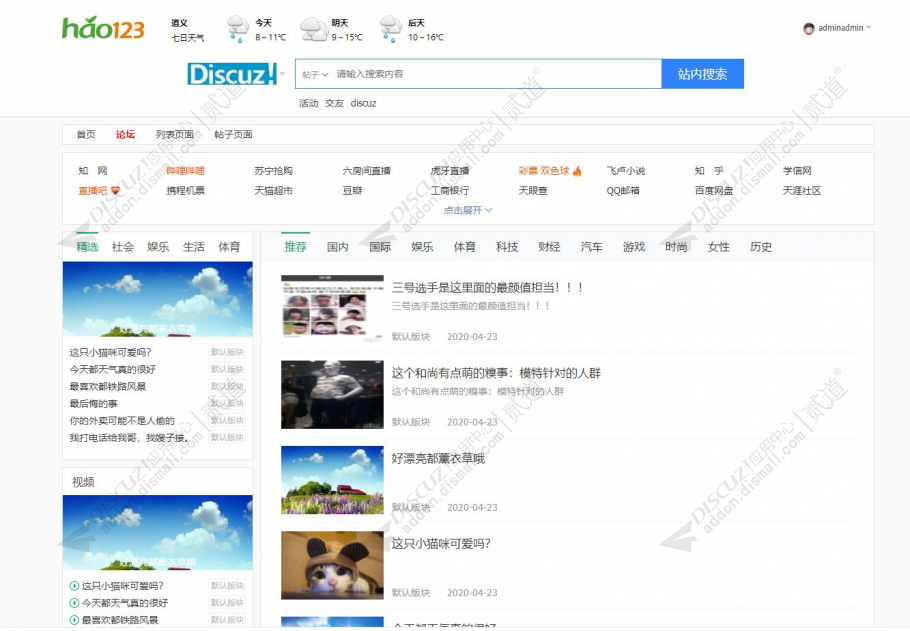Viewport: 910px width, 631px height.
Task: Switch to the 历史 tab
Action: point(761,247)
